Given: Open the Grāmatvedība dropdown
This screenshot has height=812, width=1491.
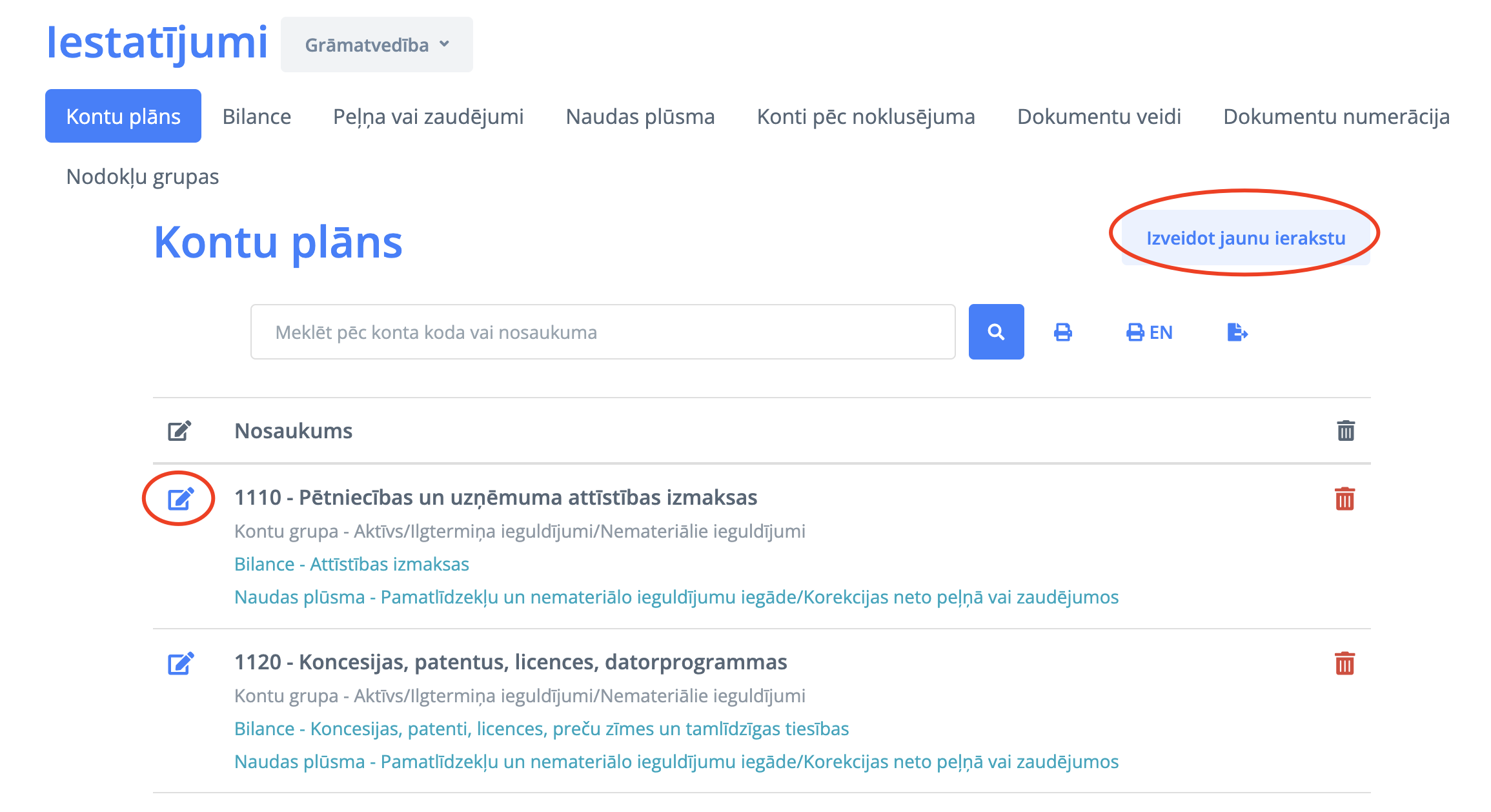Looking at the screenshot, I should (x=376, y=45).
